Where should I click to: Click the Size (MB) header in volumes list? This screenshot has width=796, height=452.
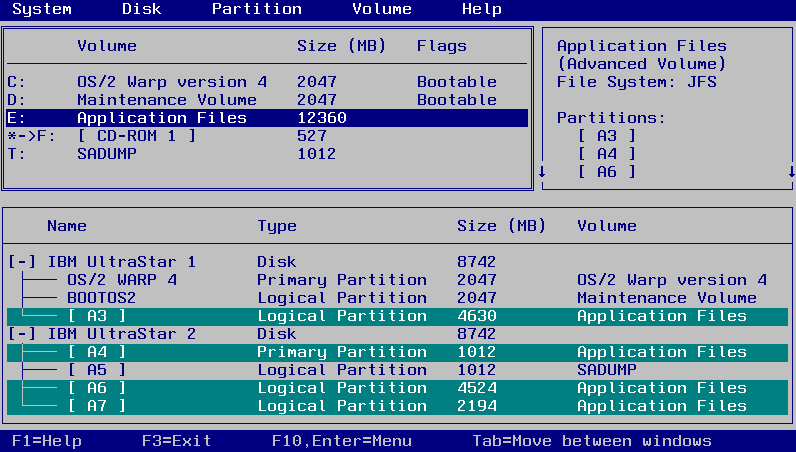[x=342, y=46]
